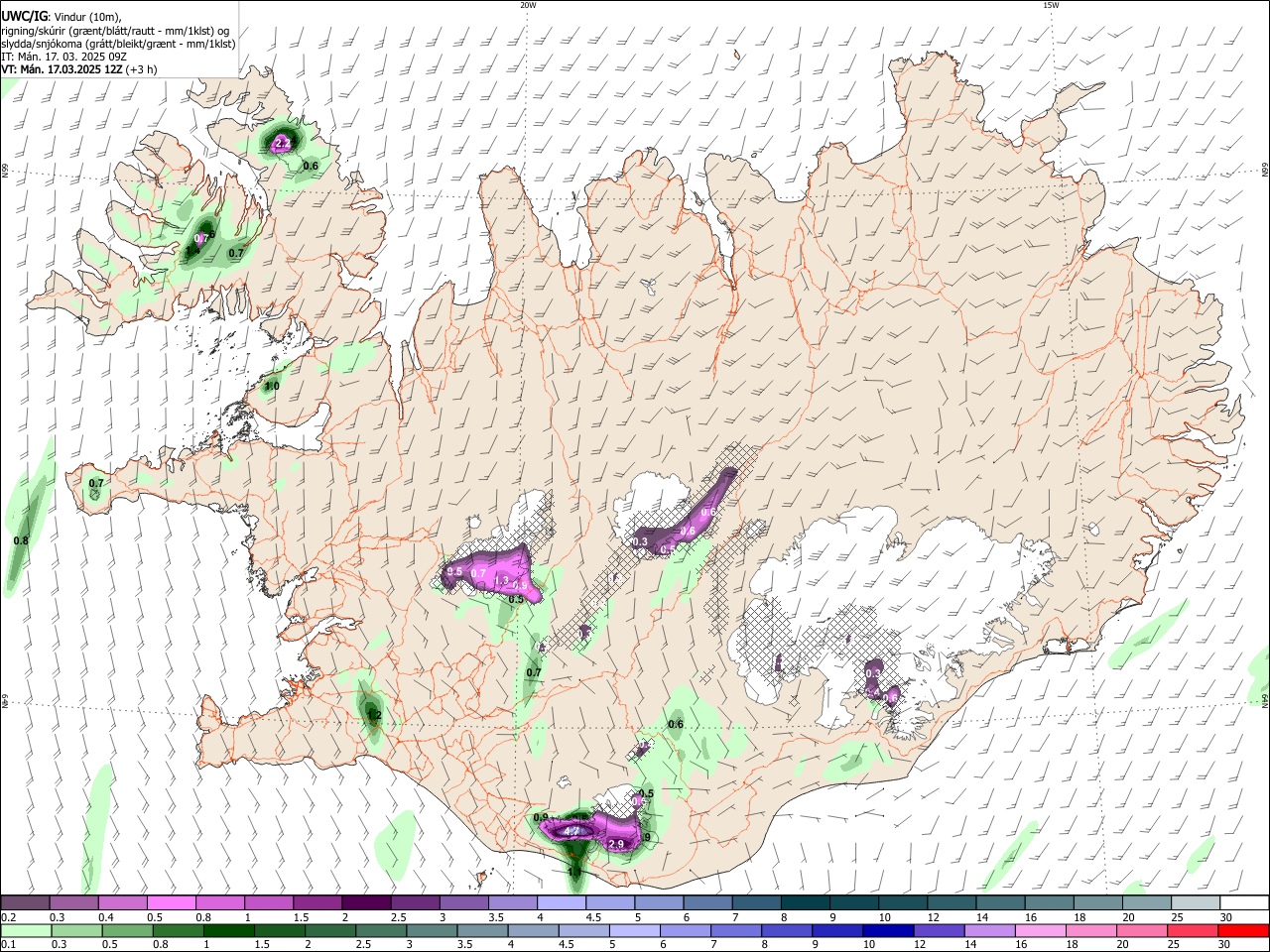
Task: Click the '20W' longitude label at top
Action: pos(528,5)
